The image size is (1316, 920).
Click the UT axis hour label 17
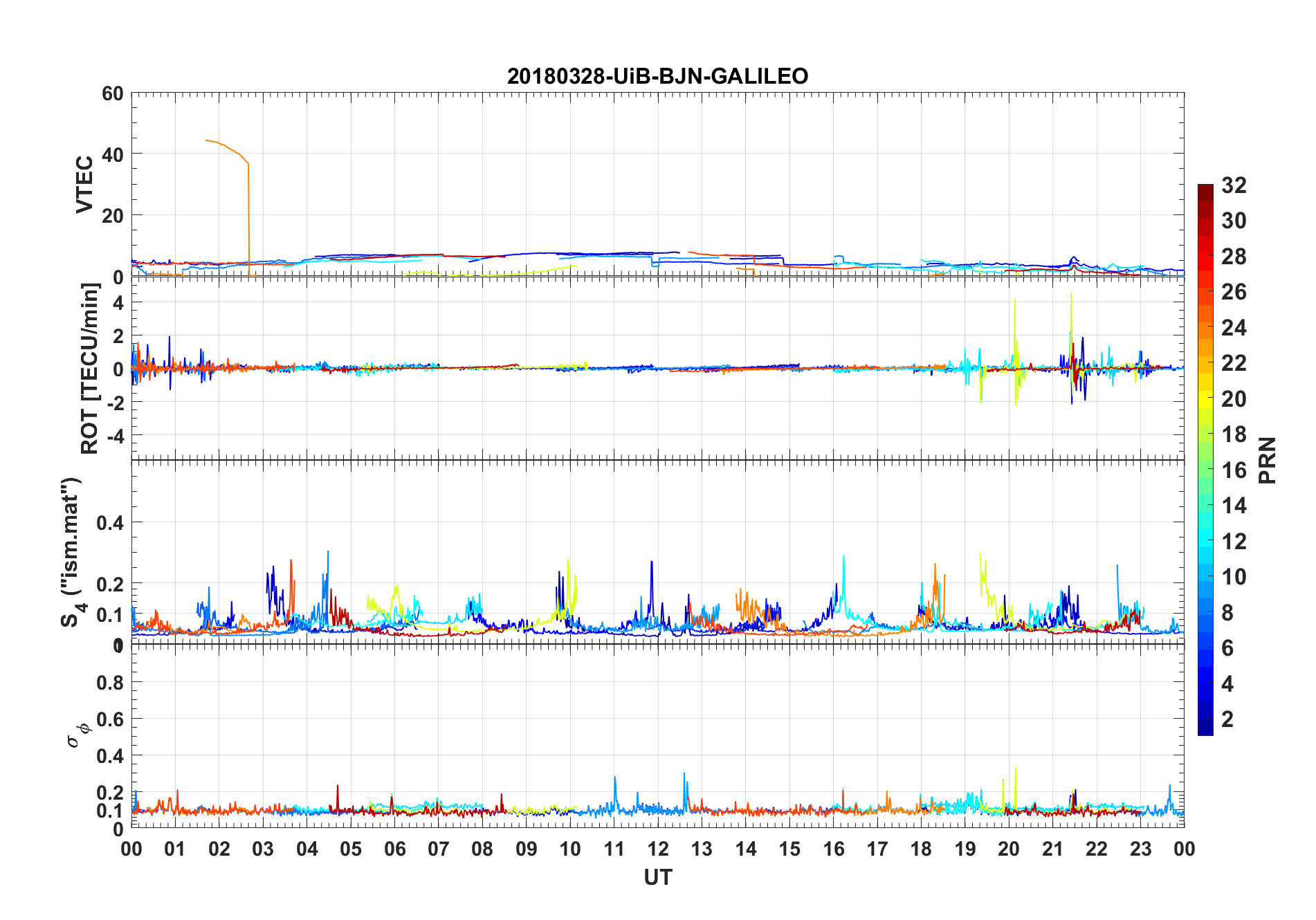click(x=877, y=849)
